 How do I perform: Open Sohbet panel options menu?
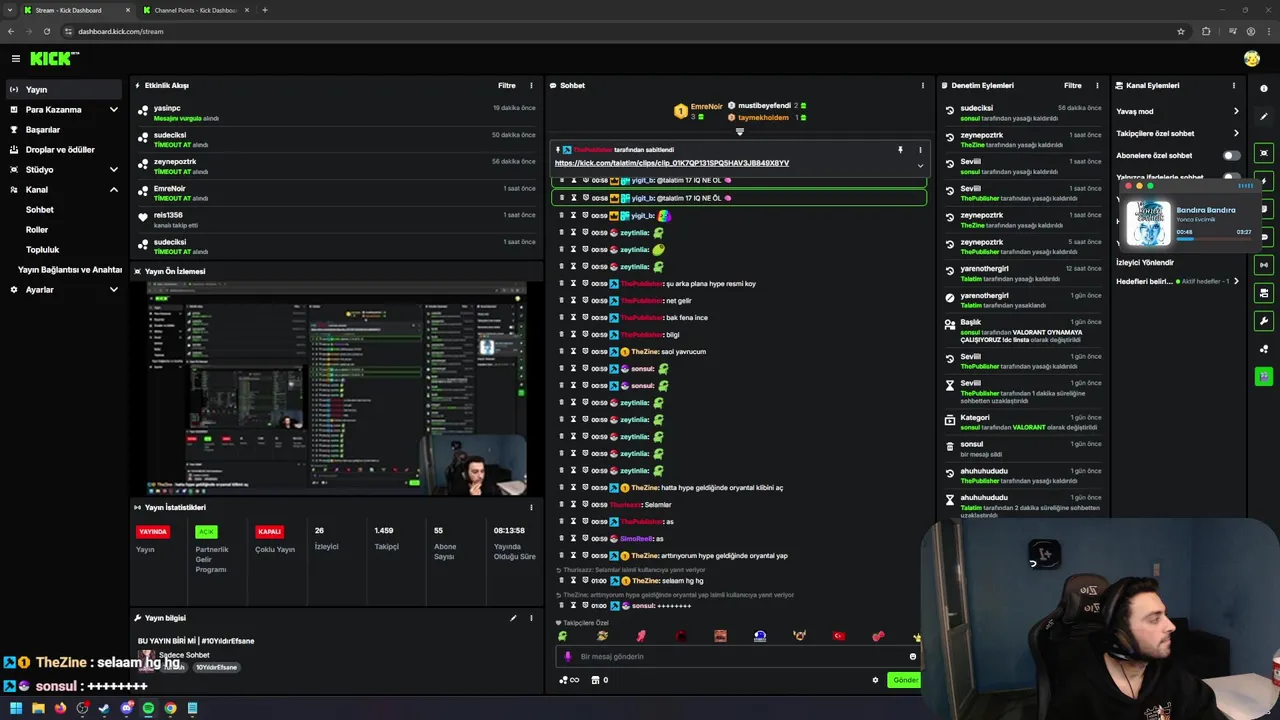(x=922, y=85)
